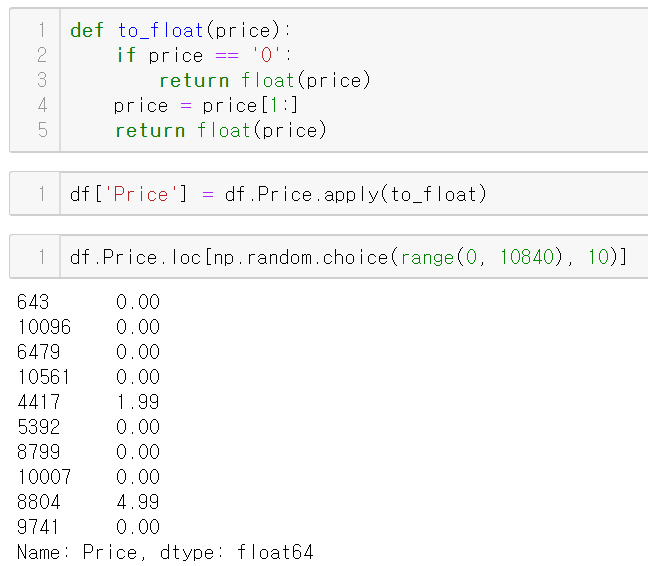Image resolution: width=648 pixels, height=566 pixels.
Task: Click the "if price == '0':" line
Action: 204,55
